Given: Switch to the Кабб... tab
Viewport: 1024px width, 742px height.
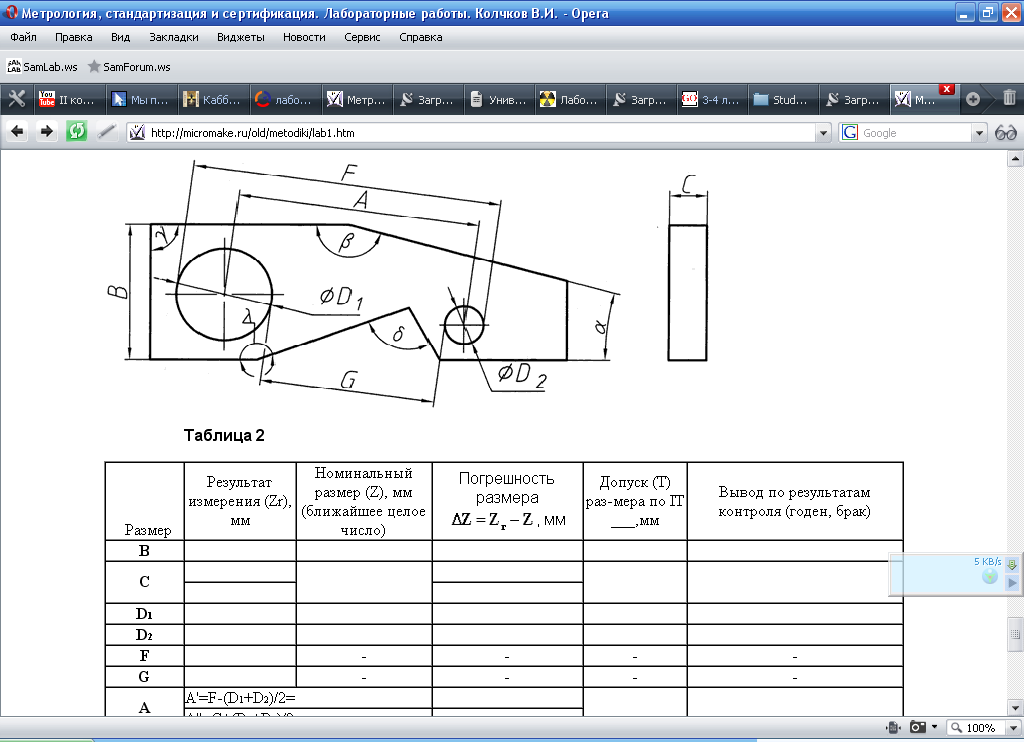Looking at the screenshot, I should 212,99.
